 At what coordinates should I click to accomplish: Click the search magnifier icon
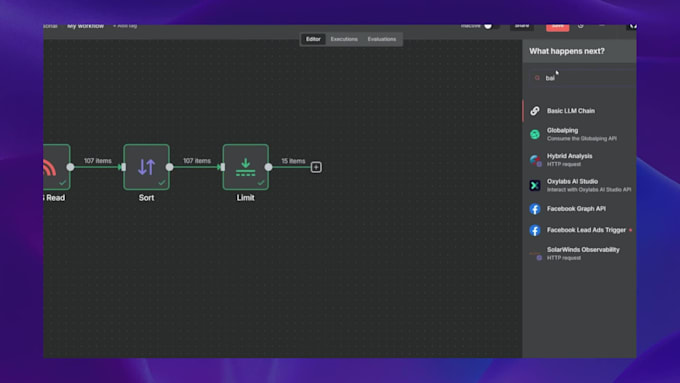[x=537, y=78]
